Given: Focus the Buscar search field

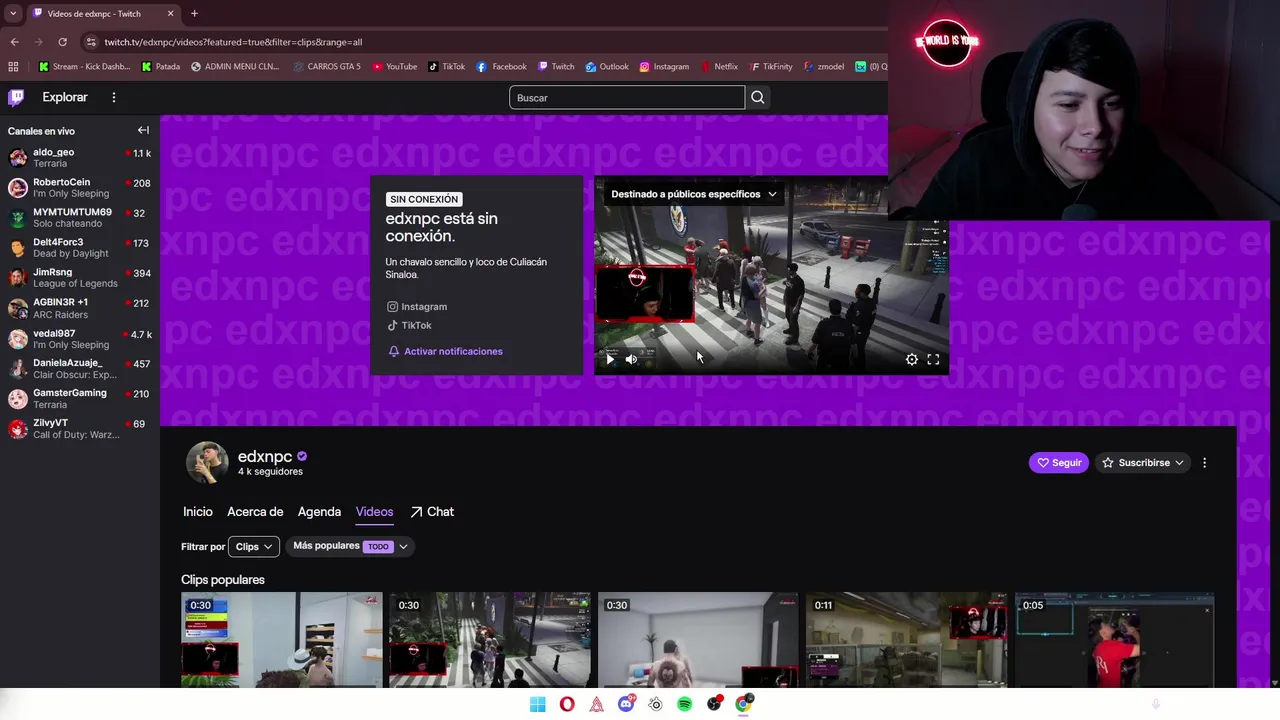Looking at the screenshot, I should pos(627,97).
